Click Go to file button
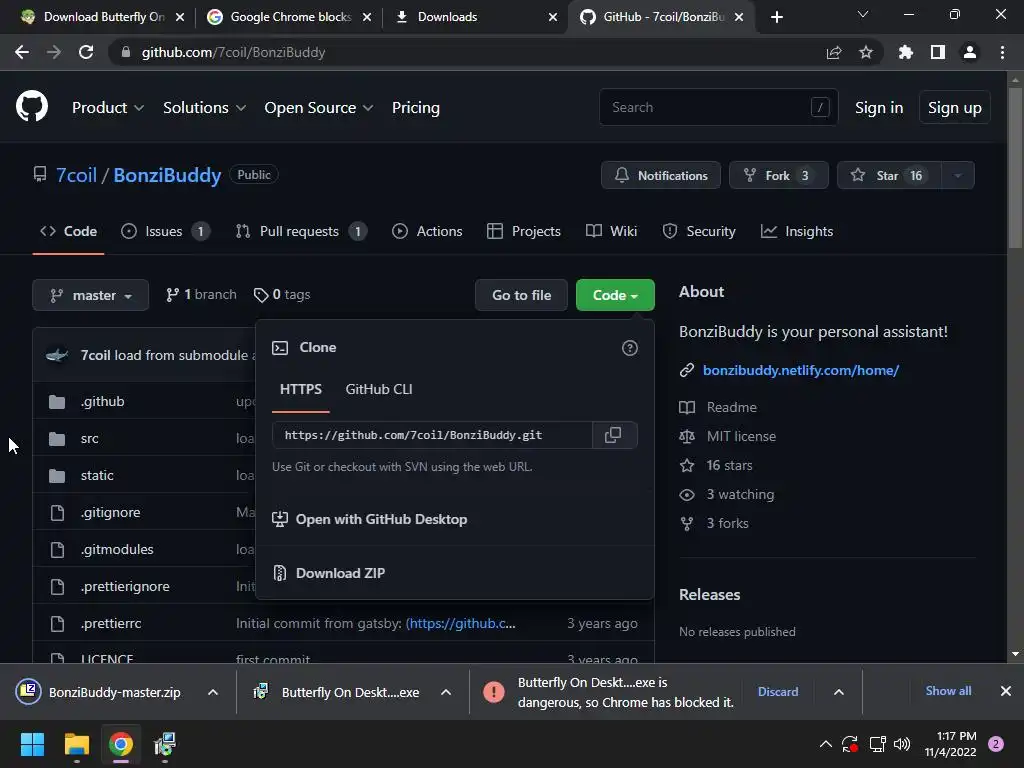The height and width of the screenshot is (768, 1024). coord(521,295)
